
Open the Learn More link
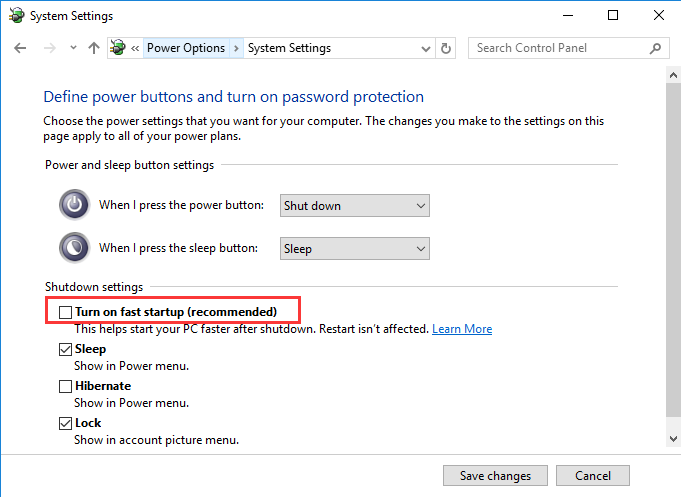[462, 329]
